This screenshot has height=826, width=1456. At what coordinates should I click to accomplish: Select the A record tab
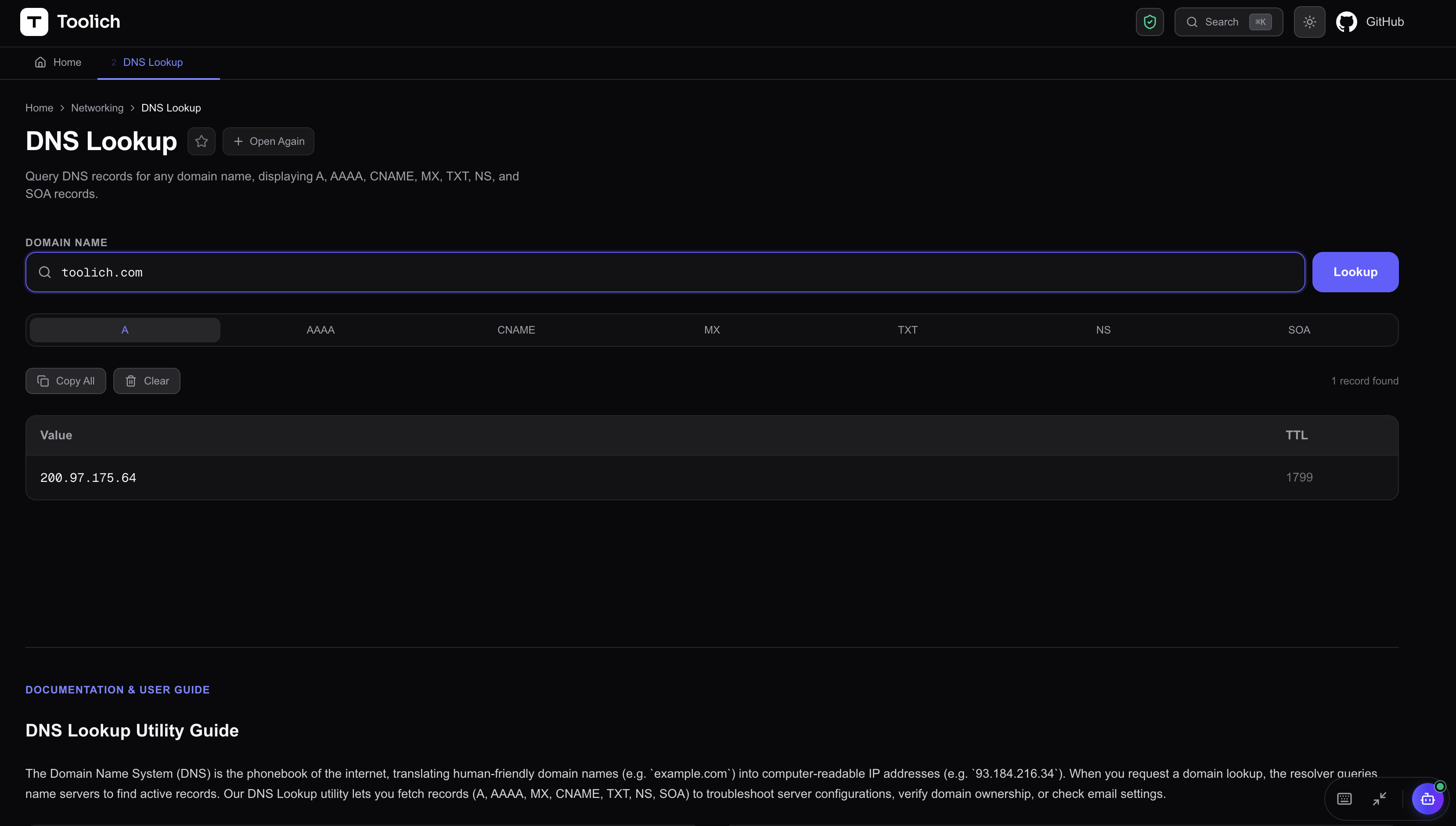tap(125, 330)
